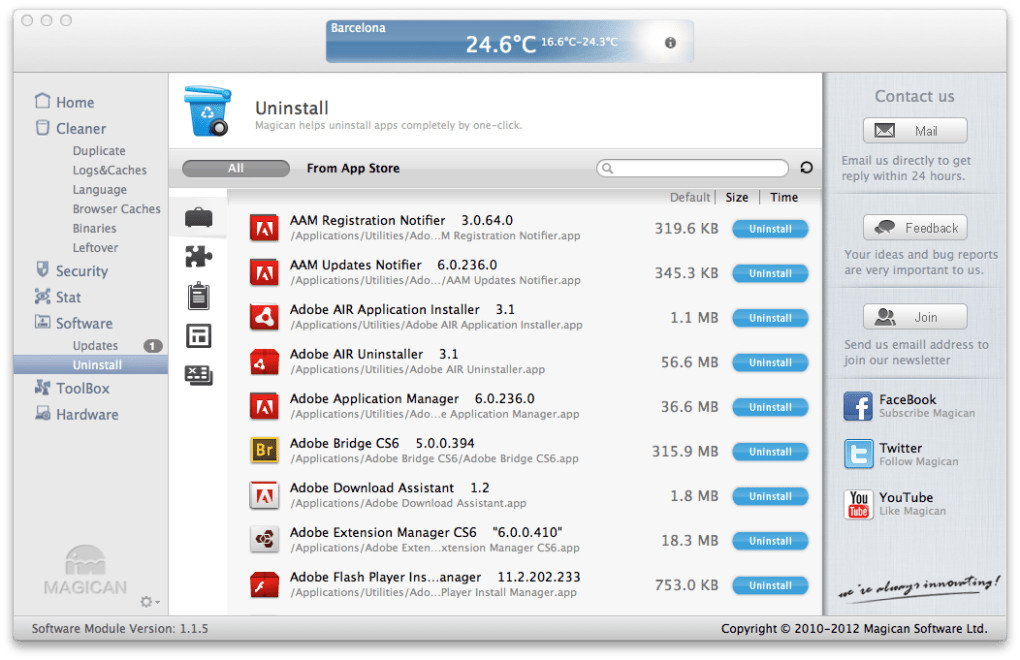1020x660 pixels.
Task: Sort list by Size
Action: click(x=737, y=197)
